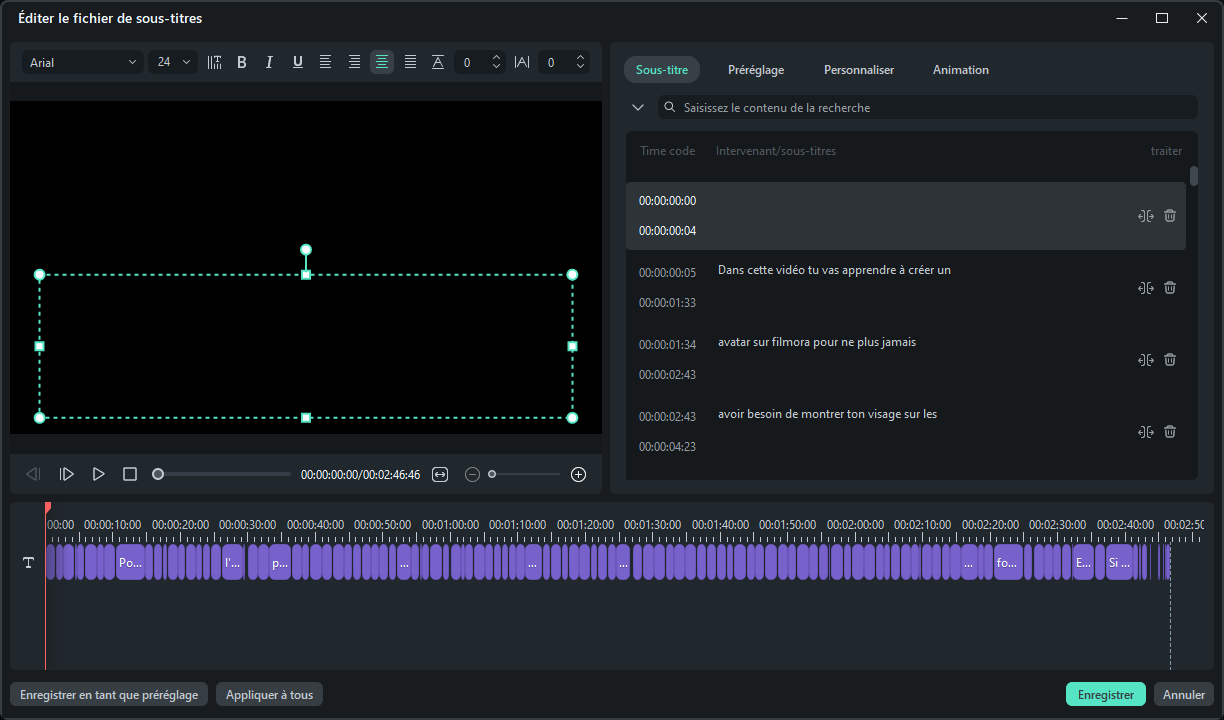This screenshot has width=1224, height=720.
Task: Click the 00:01:00:00 mark on timeline ruler
Action: pyautogui.click(x=450, y=525)
